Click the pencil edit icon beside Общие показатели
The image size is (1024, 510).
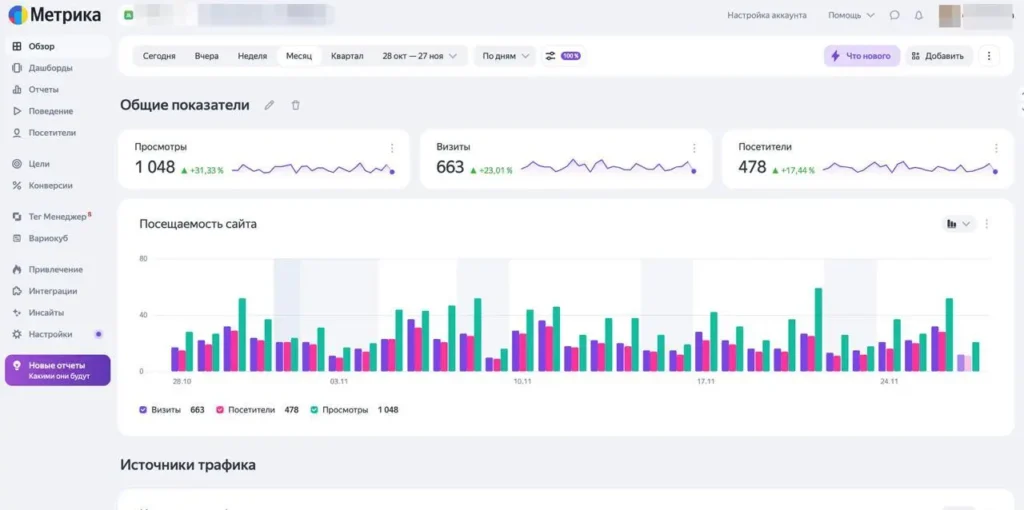[x=269, y=105]
